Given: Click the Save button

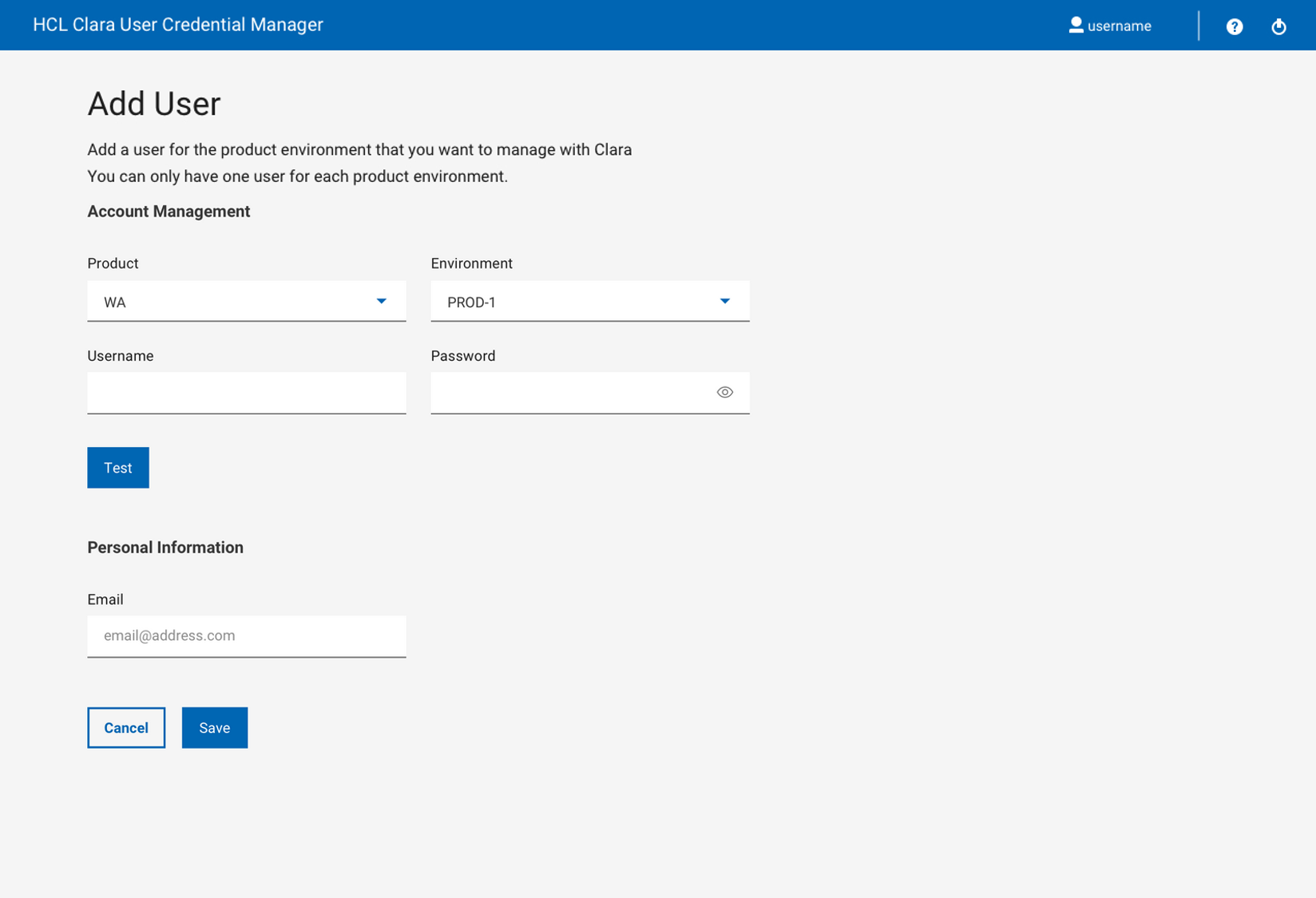Looking at the screenshot, I should [214, 727].
